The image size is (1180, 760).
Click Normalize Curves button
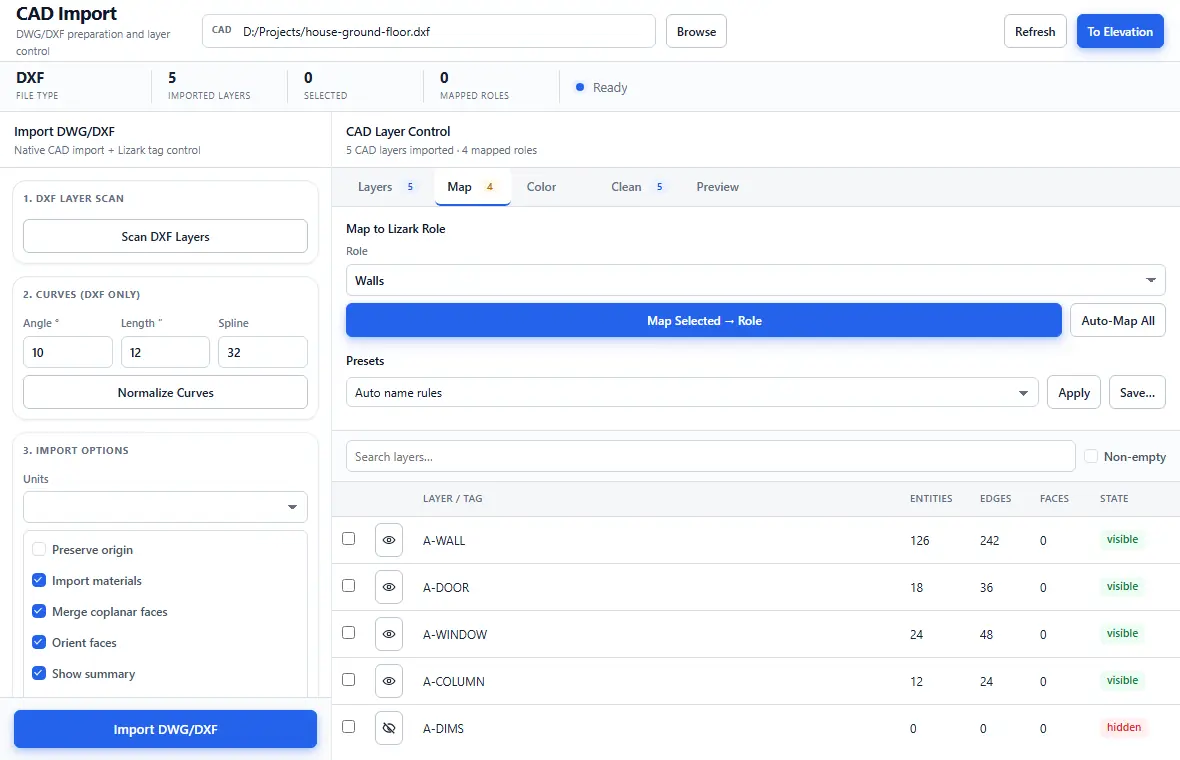pos(166,393)
